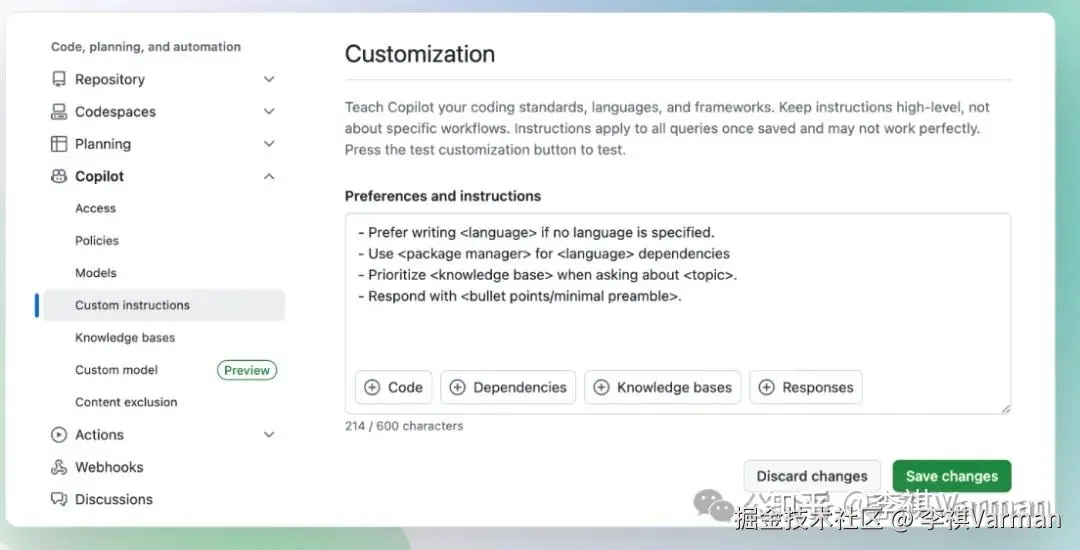This screenshot has width=1080, height=550.
Task: Click the 'Code, planning, and automation' header
Action: pyautogui.click(x=146, y=47)
